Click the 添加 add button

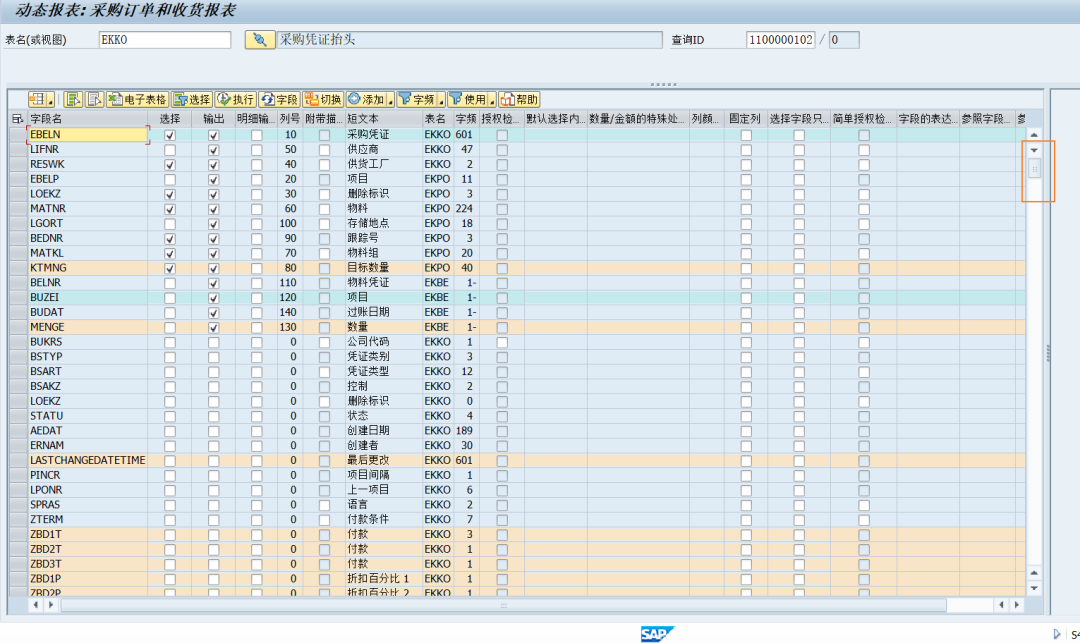pos(366,99)
